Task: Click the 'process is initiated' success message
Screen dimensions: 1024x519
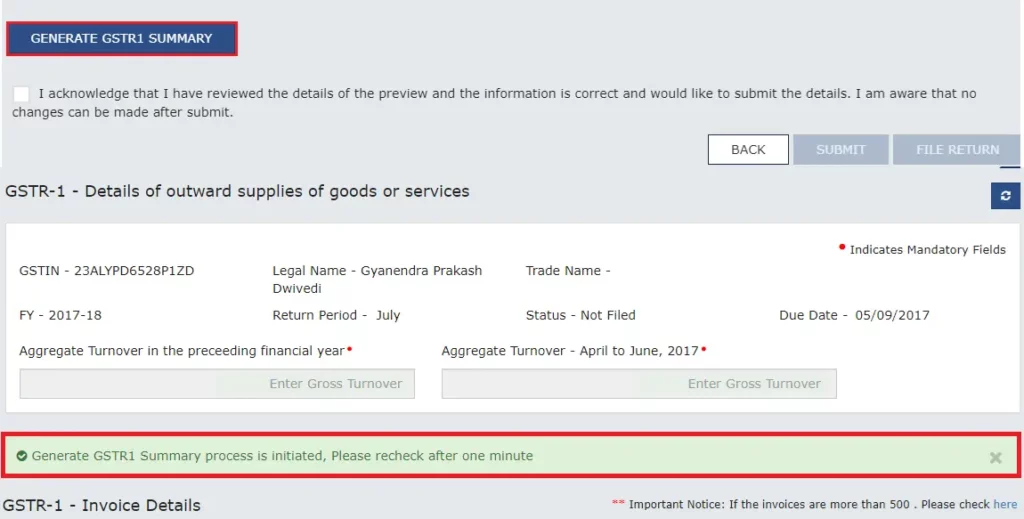Action: [x=282, y=456]
